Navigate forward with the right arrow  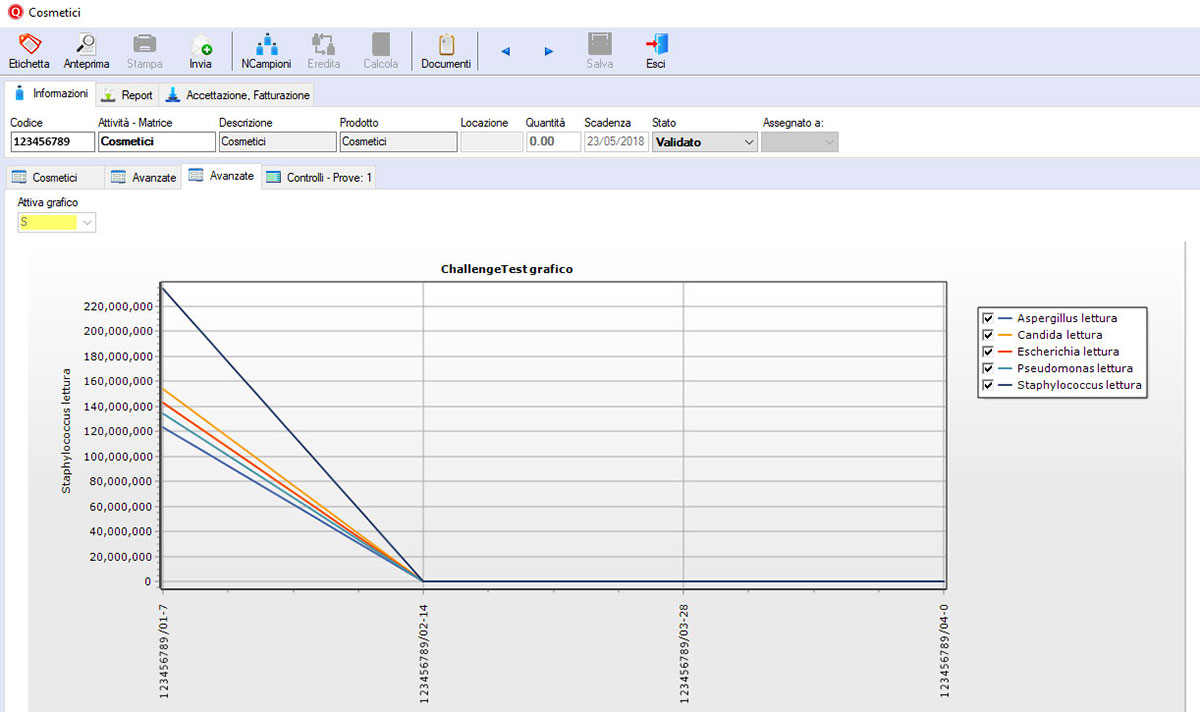coord(548,50)
